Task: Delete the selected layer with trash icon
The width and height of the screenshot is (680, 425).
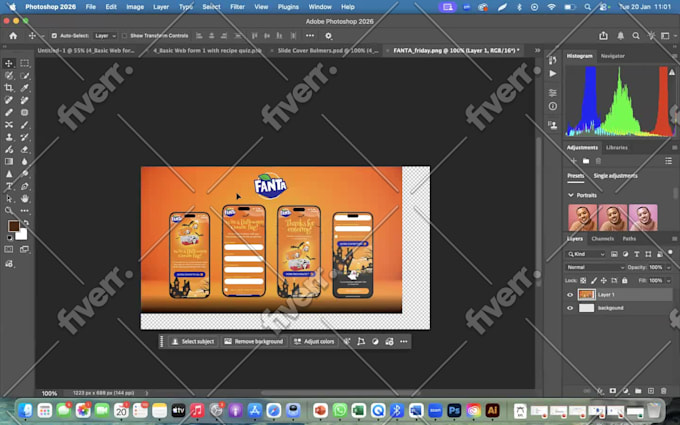Action: coord(663,391)
